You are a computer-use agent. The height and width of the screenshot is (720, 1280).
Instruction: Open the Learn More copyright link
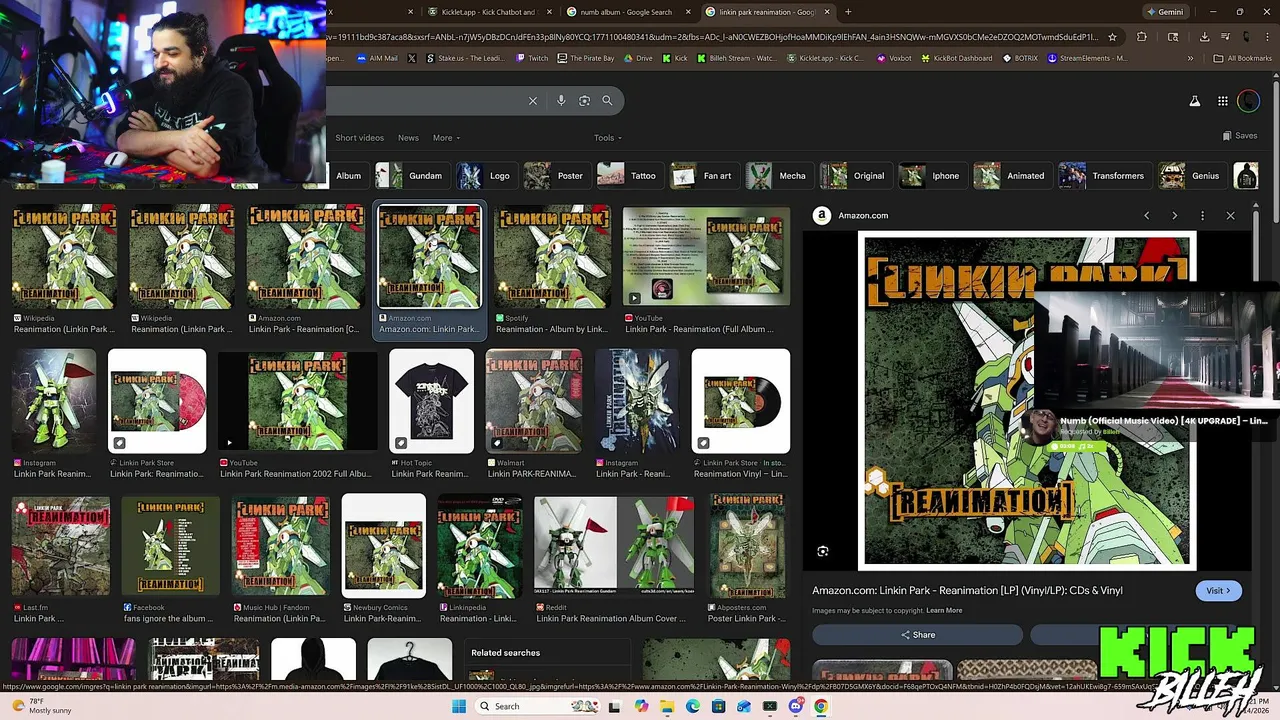[x=944, y=610]
